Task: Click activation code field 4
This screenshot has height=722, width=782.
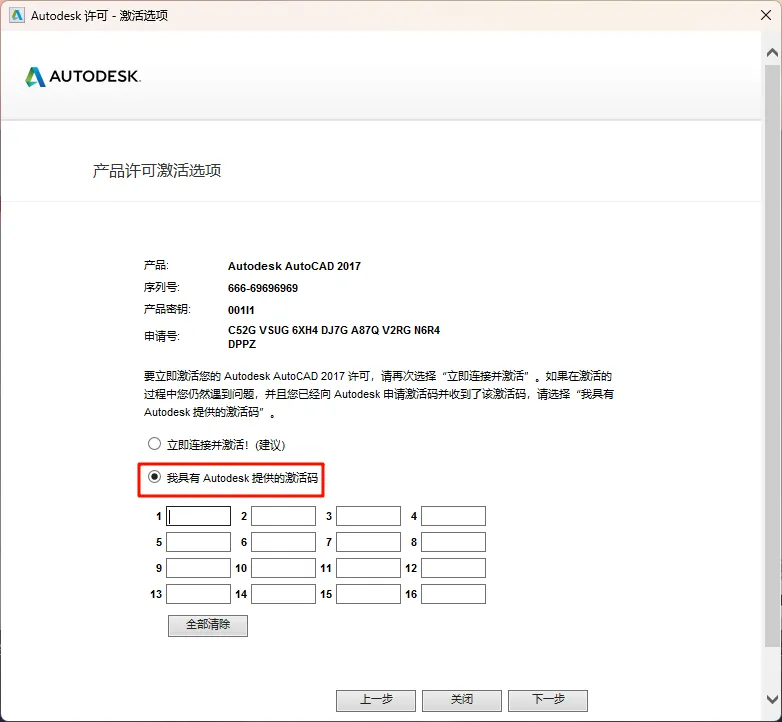Action: pyautogui.click(x=453, y=516)
